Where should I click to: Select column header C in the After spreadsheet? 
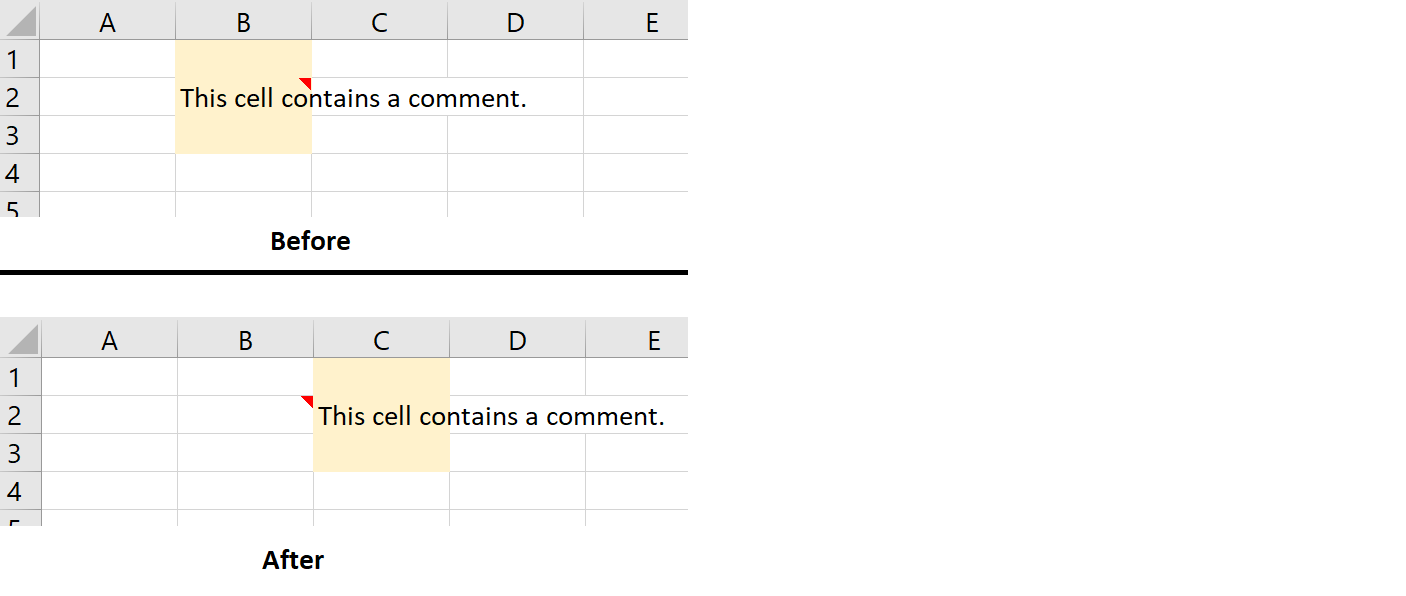click(x=380, y=338)
